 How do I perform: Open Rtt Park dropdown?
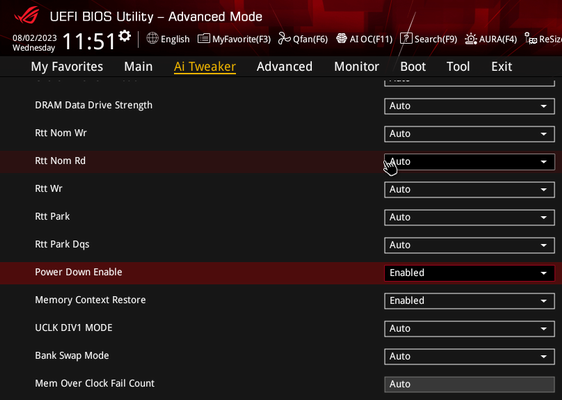point(469,218)
